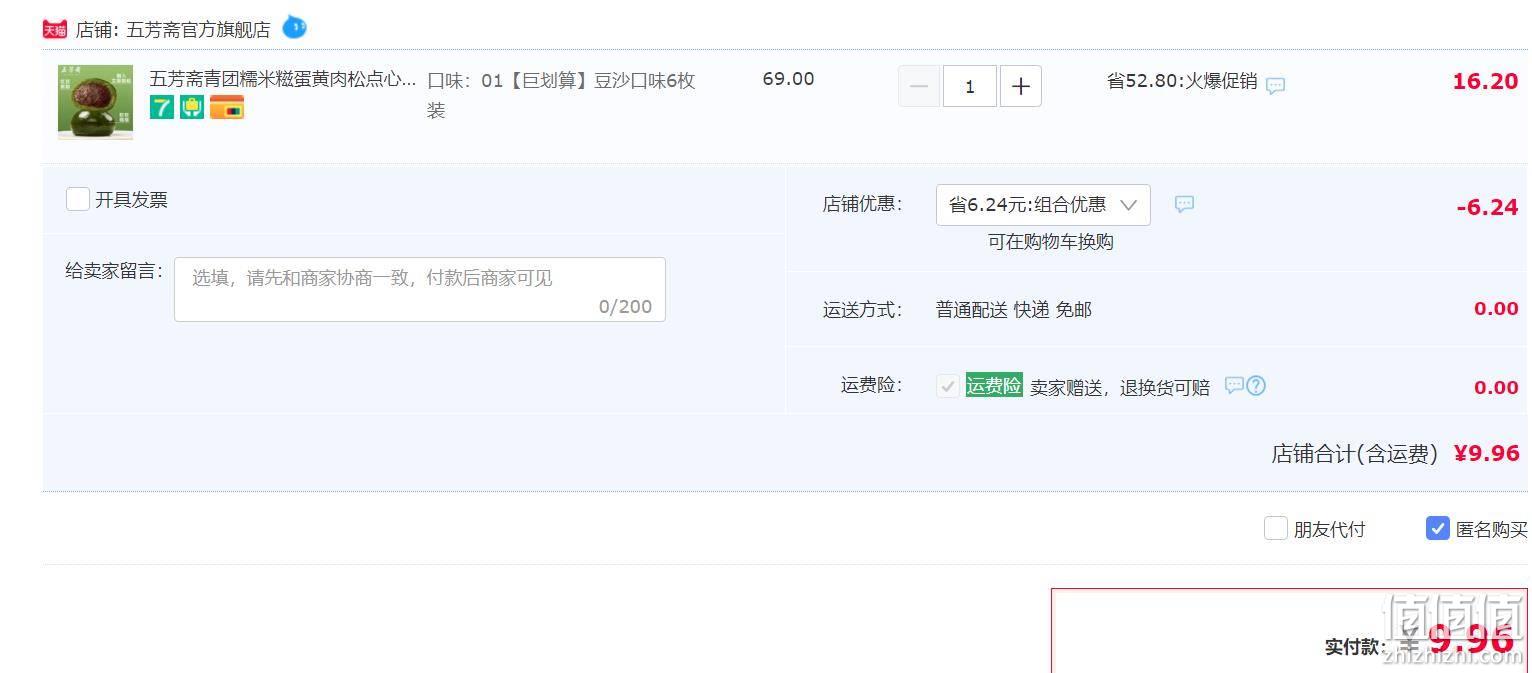Decrease quantity with the minus button
1532x673 pixels.
[x=919, y=86]
